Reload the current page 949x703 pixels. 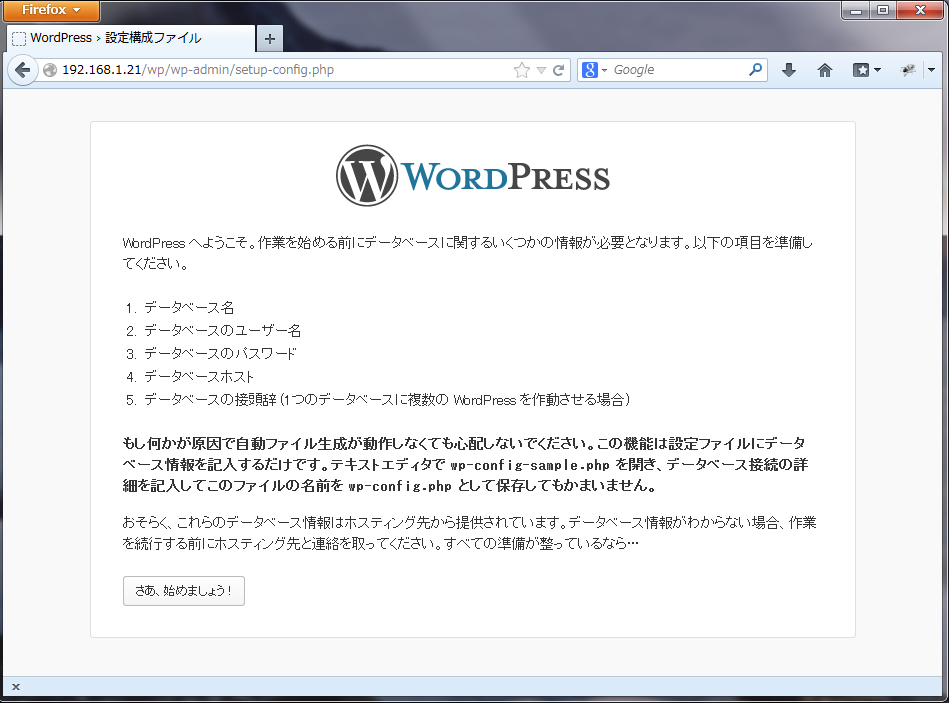[x=559, y=70]
